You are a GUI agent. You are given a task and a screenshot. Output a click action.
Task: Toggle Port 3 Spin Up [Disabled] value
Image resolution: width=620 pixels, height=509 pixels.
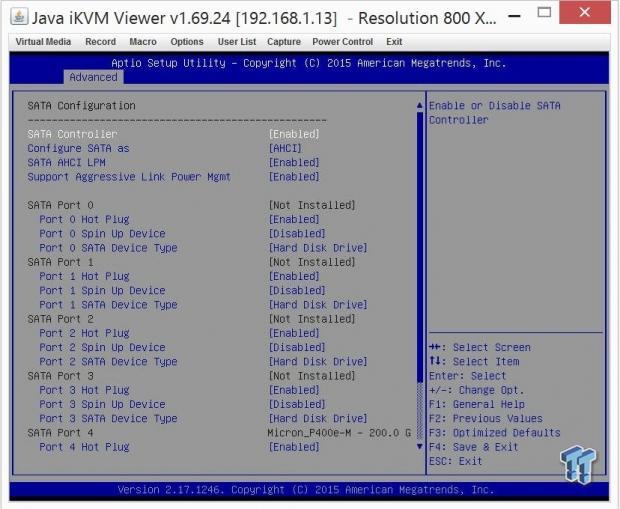297,405
